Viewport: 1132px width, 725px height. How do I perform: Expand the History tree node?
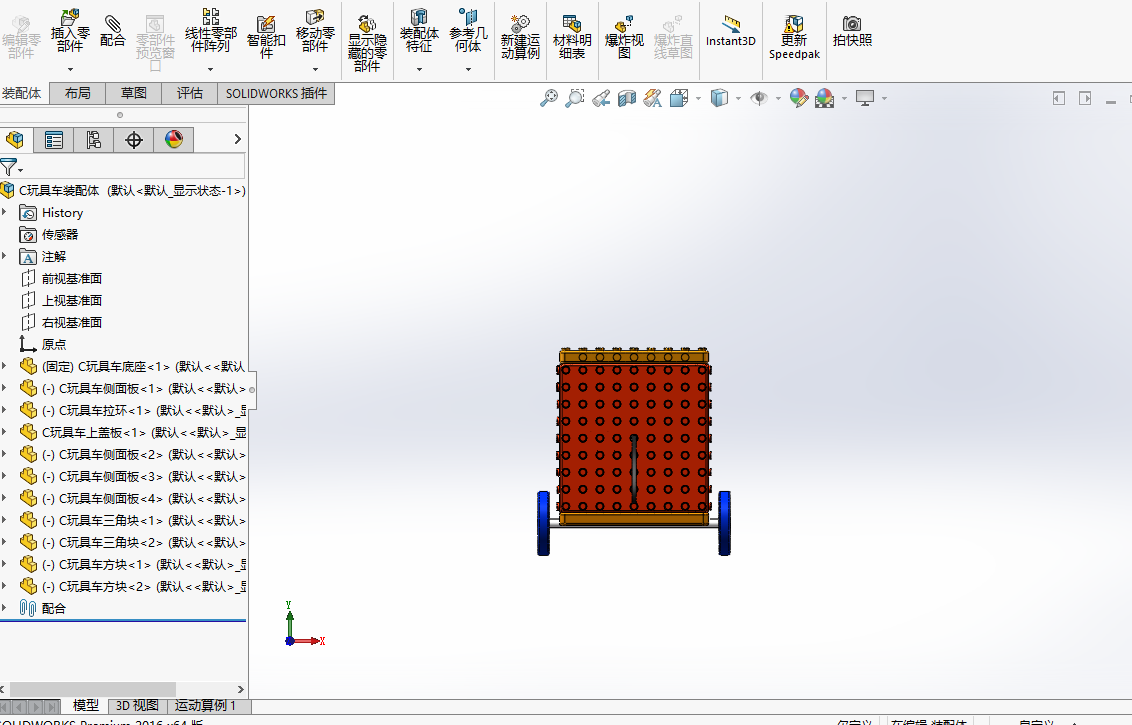pyautogui.click(x=4, y=212)
